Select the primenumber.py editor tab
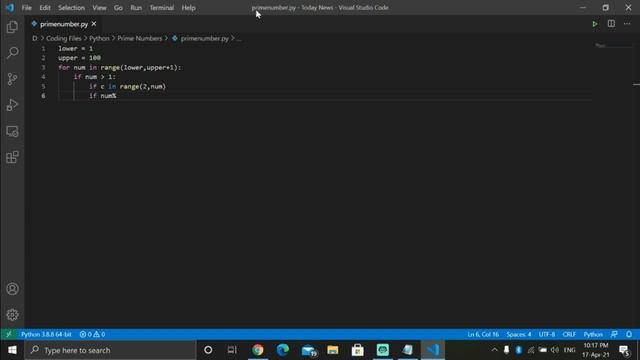This screenshot has width=640, height=360. (x=64, y=24)
